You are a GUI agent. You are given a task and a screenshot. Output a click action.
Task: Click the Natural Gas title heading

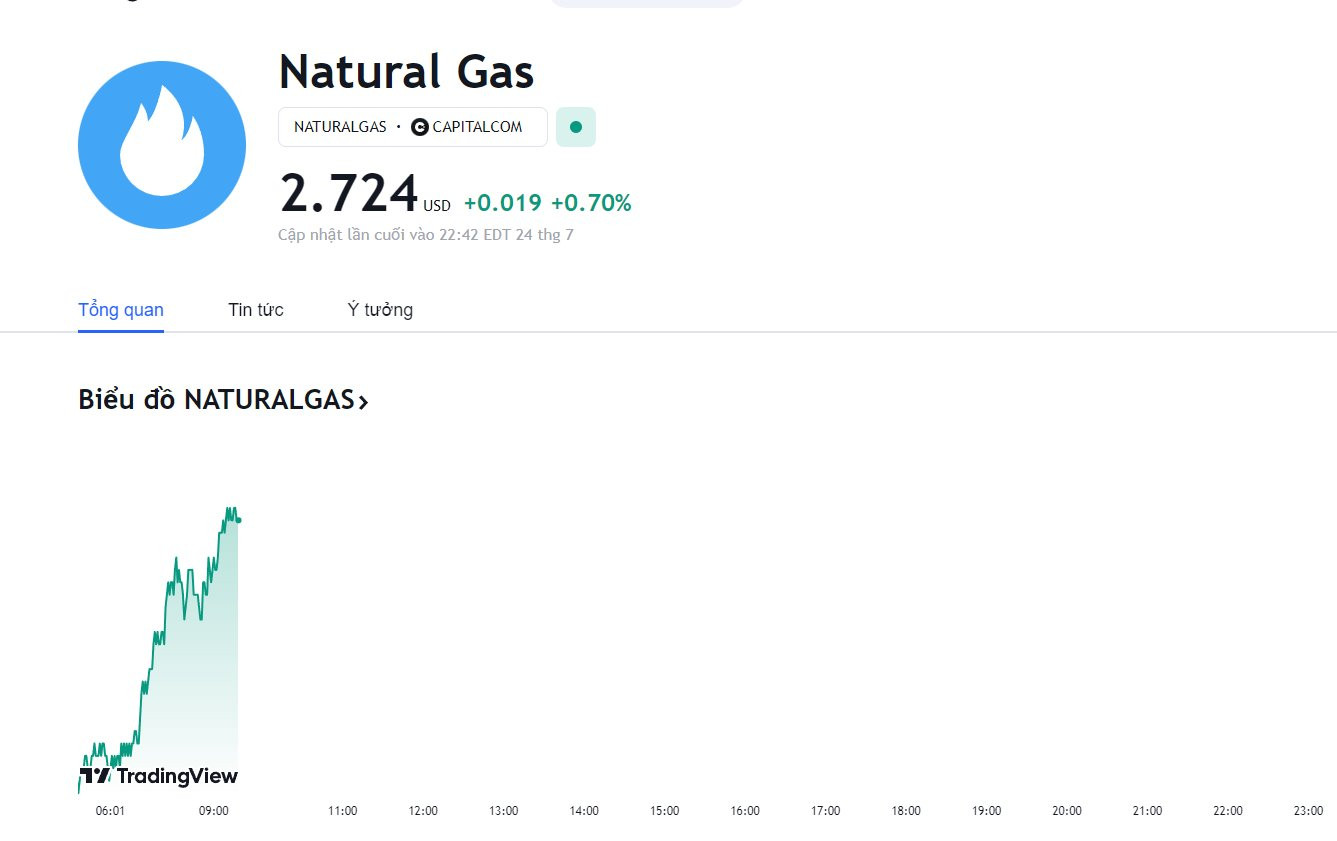[406, 72]
